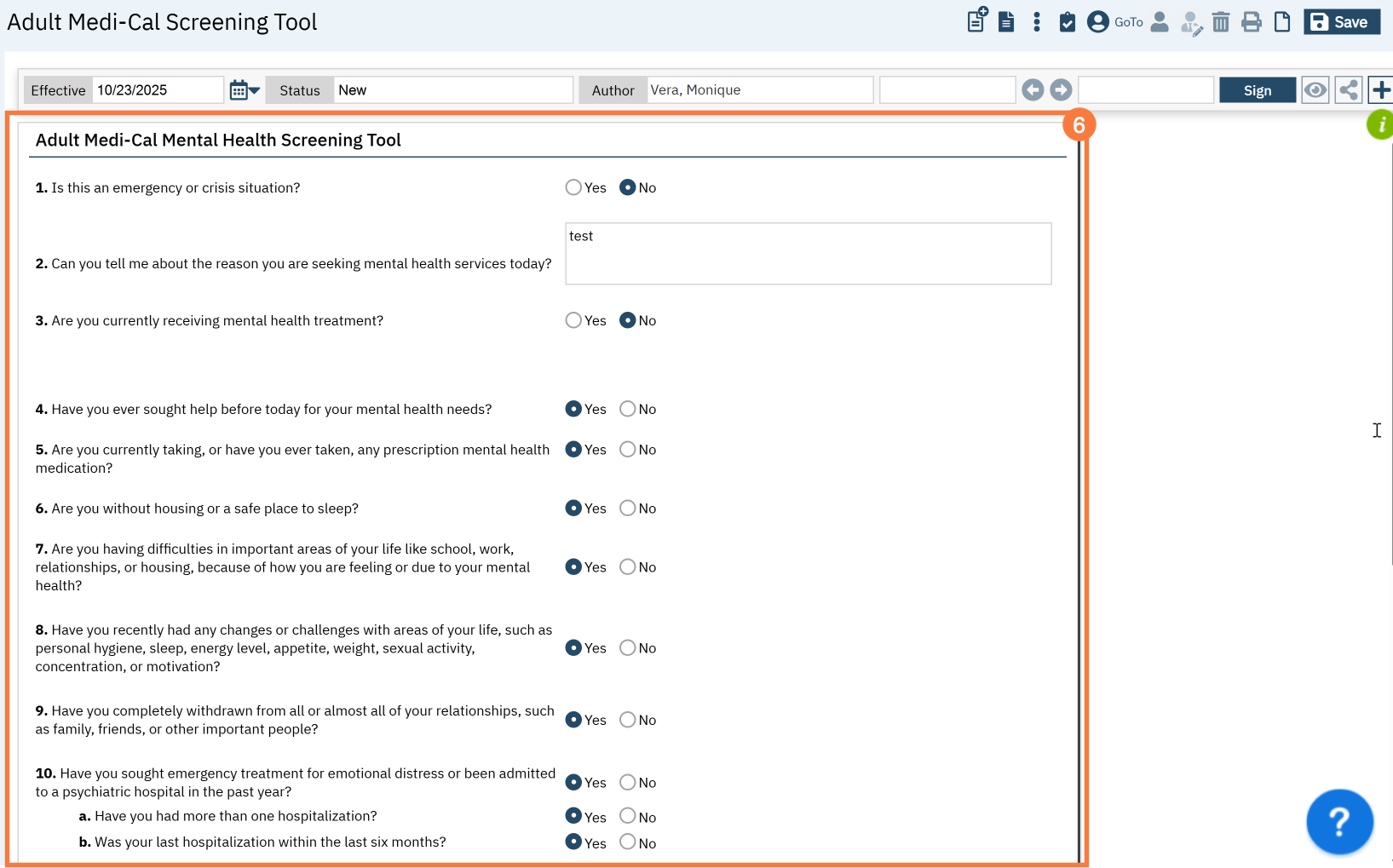Open the three-dot more options menu

(x=1036, y=22)
